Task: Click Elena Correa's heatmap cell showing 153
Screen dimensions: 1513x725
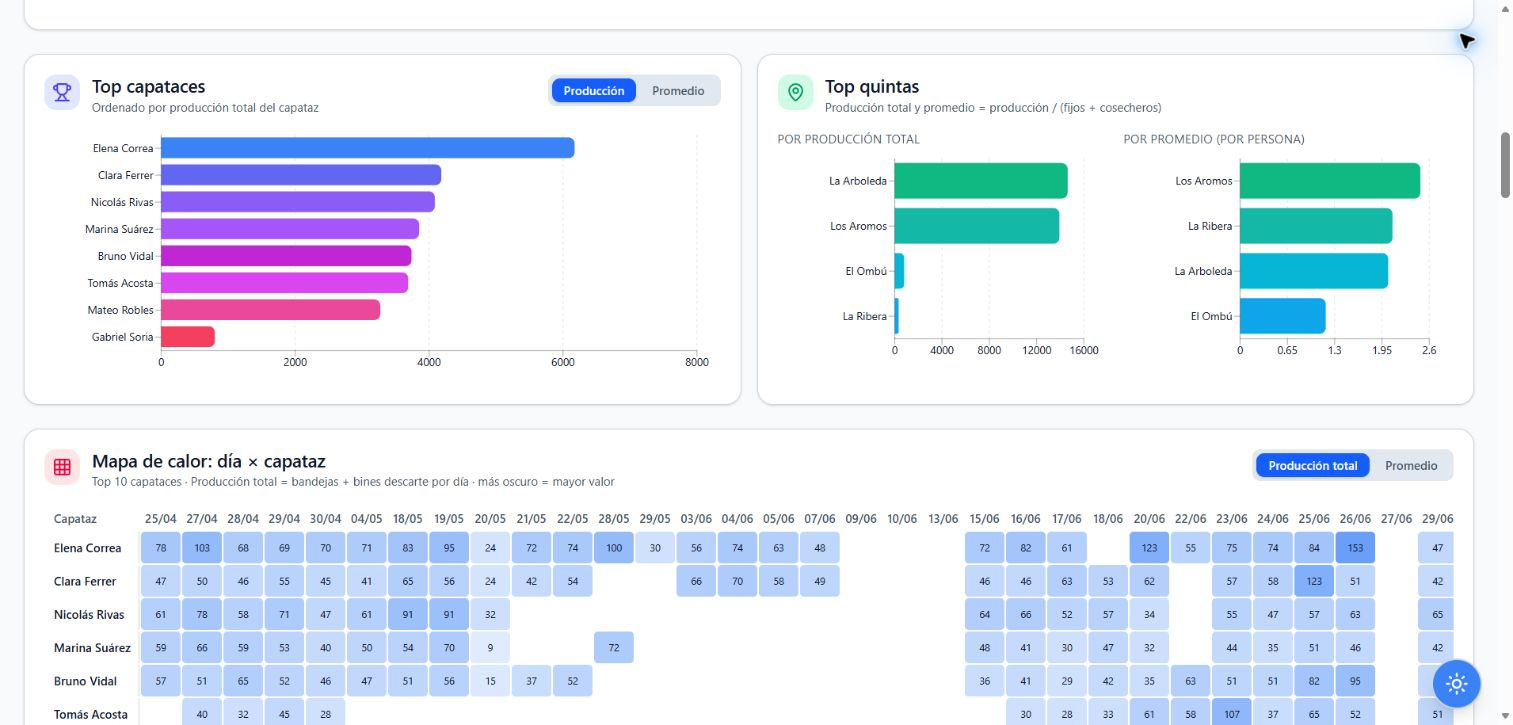Action: click(1355, 548)
